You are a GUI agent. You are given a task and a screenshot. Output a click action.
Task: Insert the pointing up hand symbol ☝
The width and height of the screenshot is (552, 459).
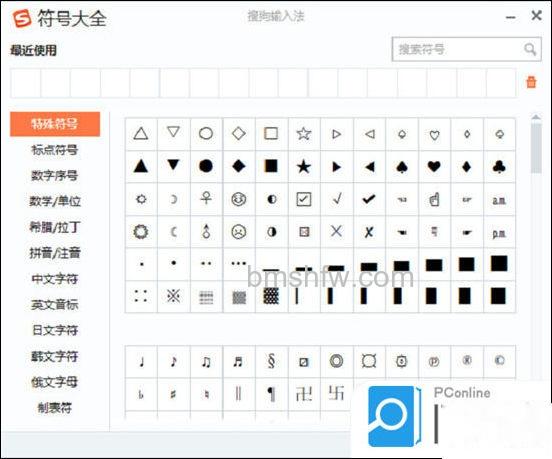pyautogui.click(x=434, y=200)
